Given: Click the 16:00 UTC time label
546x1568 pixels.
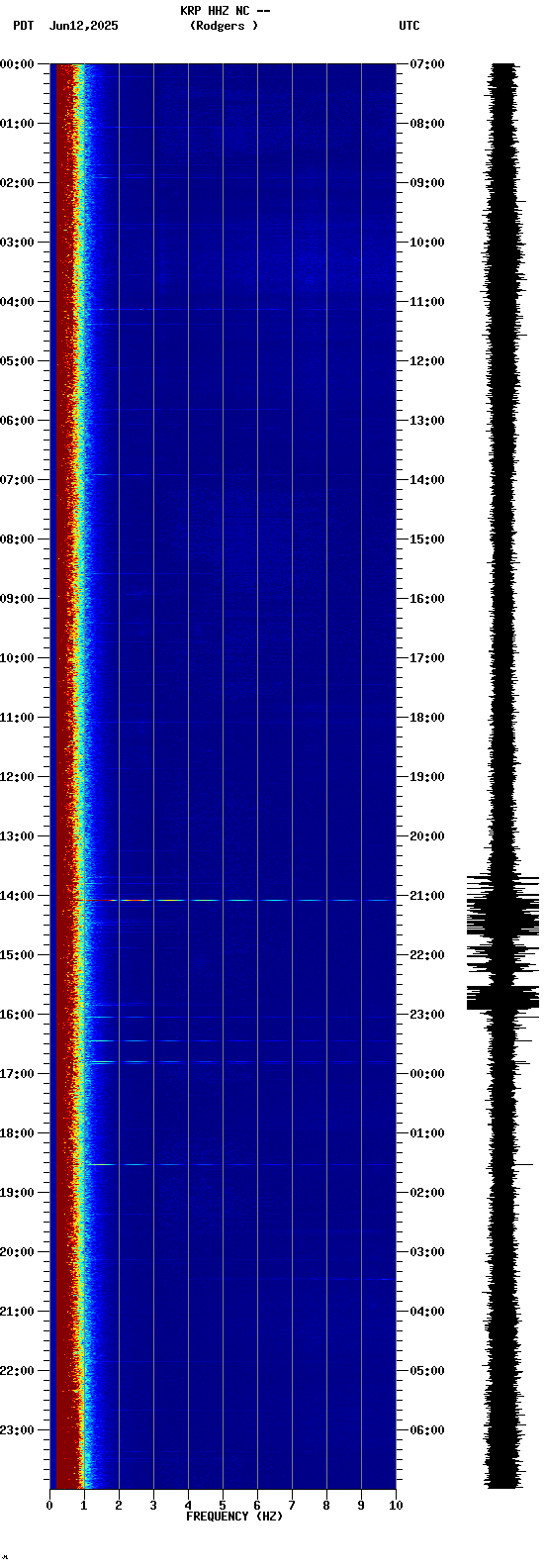Looking at the screenshot, I should pyautogui.click(x=427, y=599).
